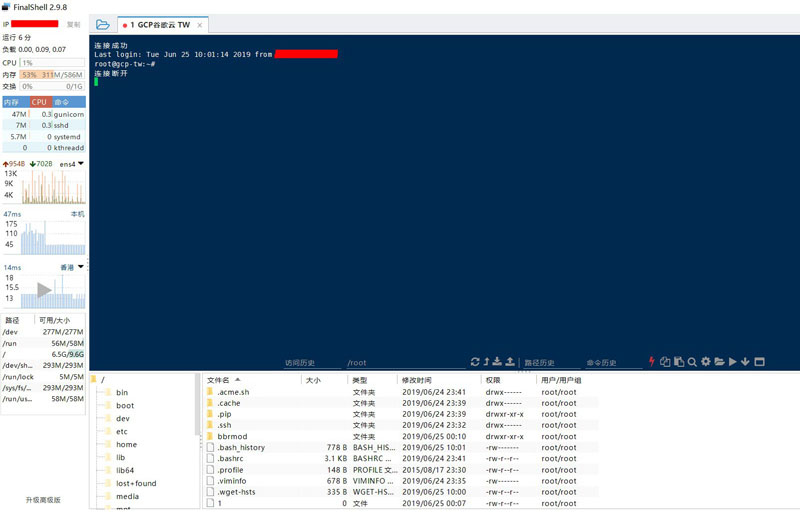
Task: Click the down arrow icon in toolbar
Action: pyautogui.click(x=745, y=362)
